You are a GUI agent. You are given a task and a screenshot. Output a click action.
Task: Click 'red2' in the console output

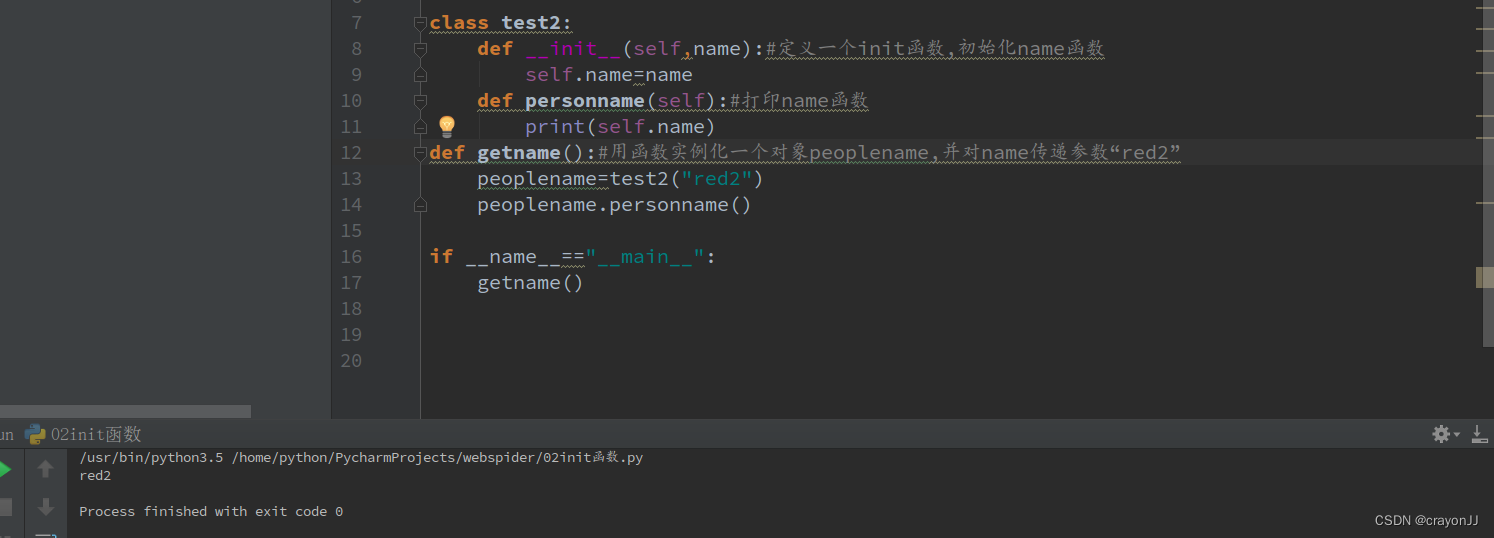click(x=95, y=476)
